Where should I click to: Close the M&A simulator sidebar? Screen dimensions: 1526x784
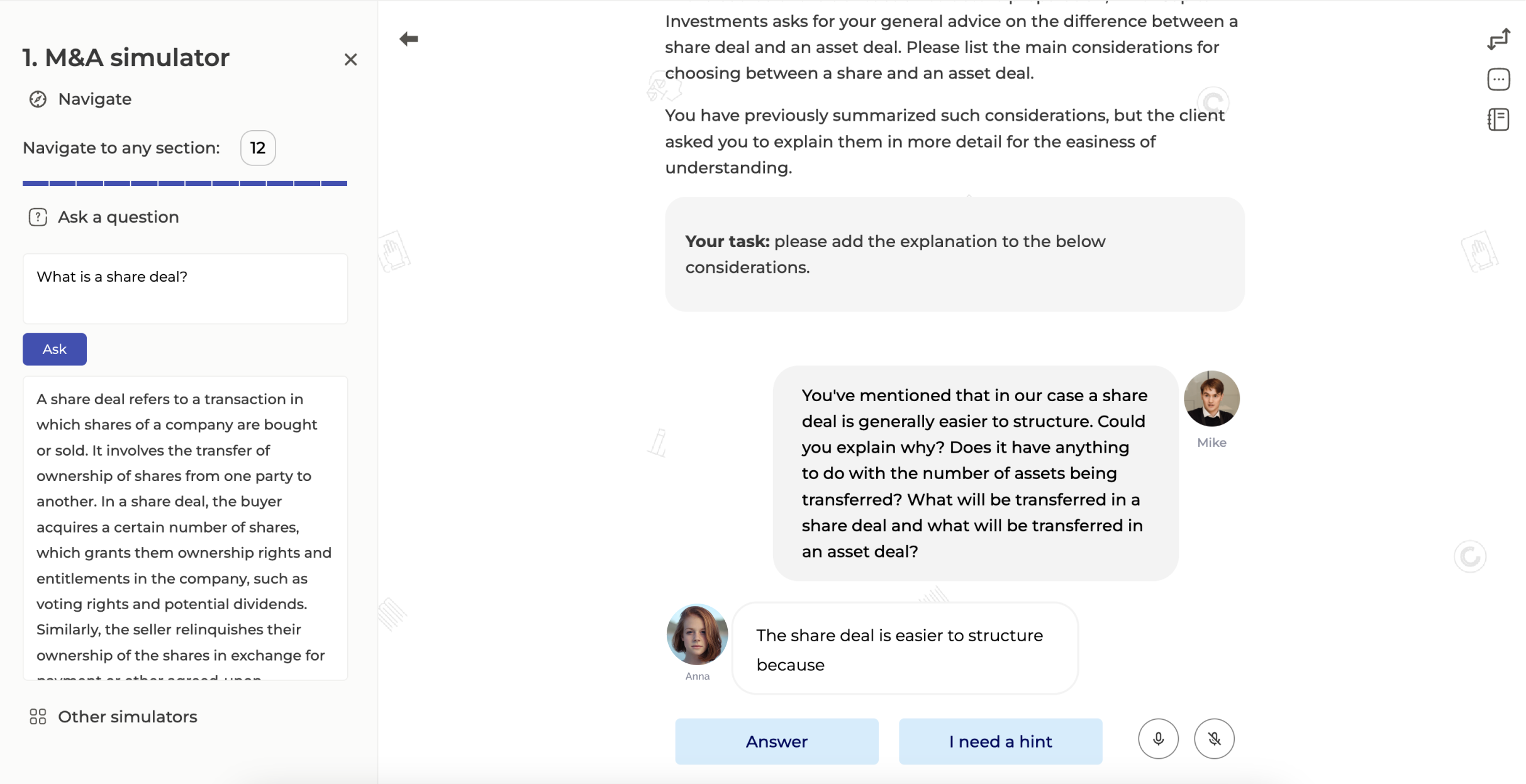click(350, 60)
